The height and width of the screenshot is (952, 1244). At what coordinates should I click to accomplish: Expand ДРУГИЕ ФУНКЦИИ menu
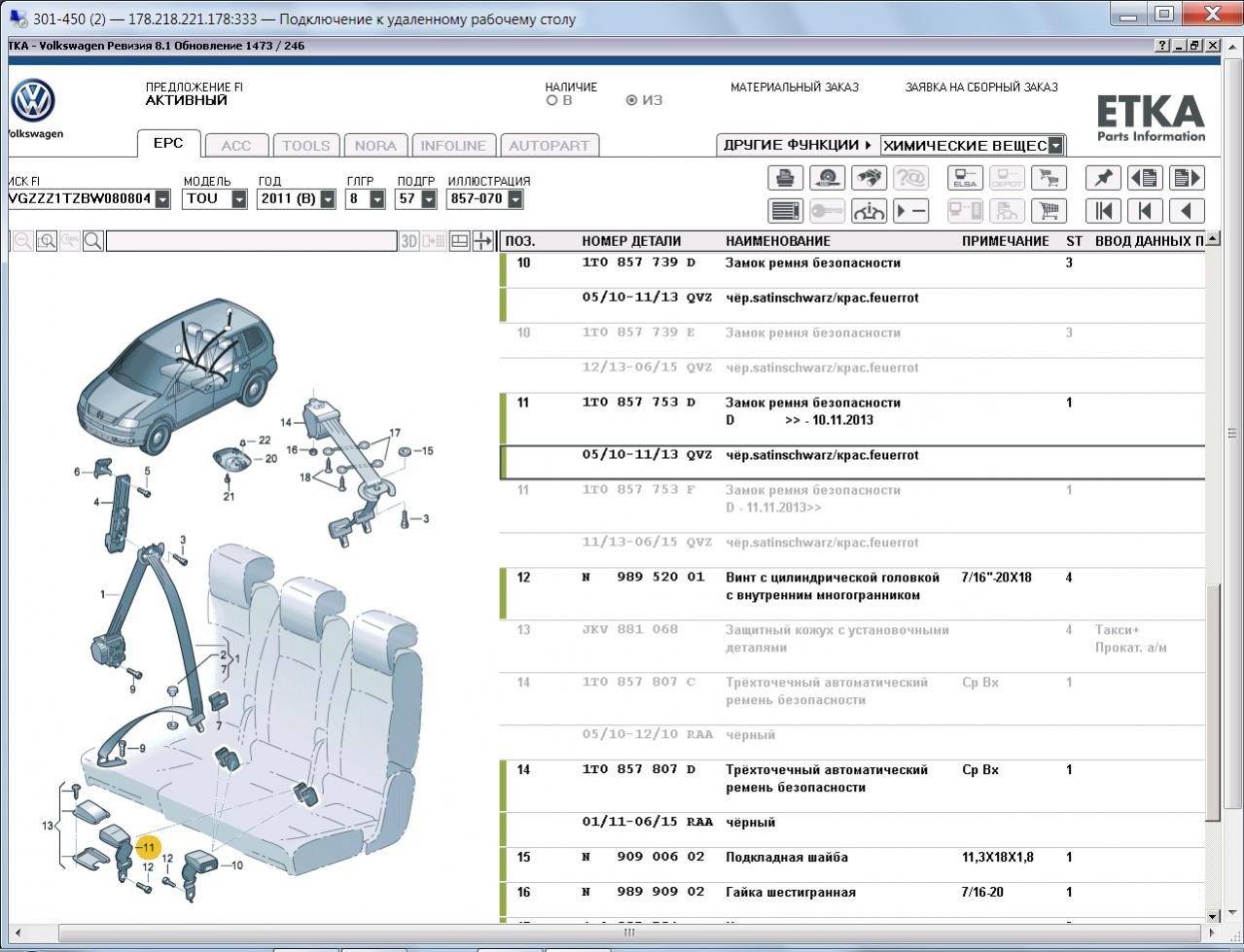pyautogui.click(x=797, y=145)
